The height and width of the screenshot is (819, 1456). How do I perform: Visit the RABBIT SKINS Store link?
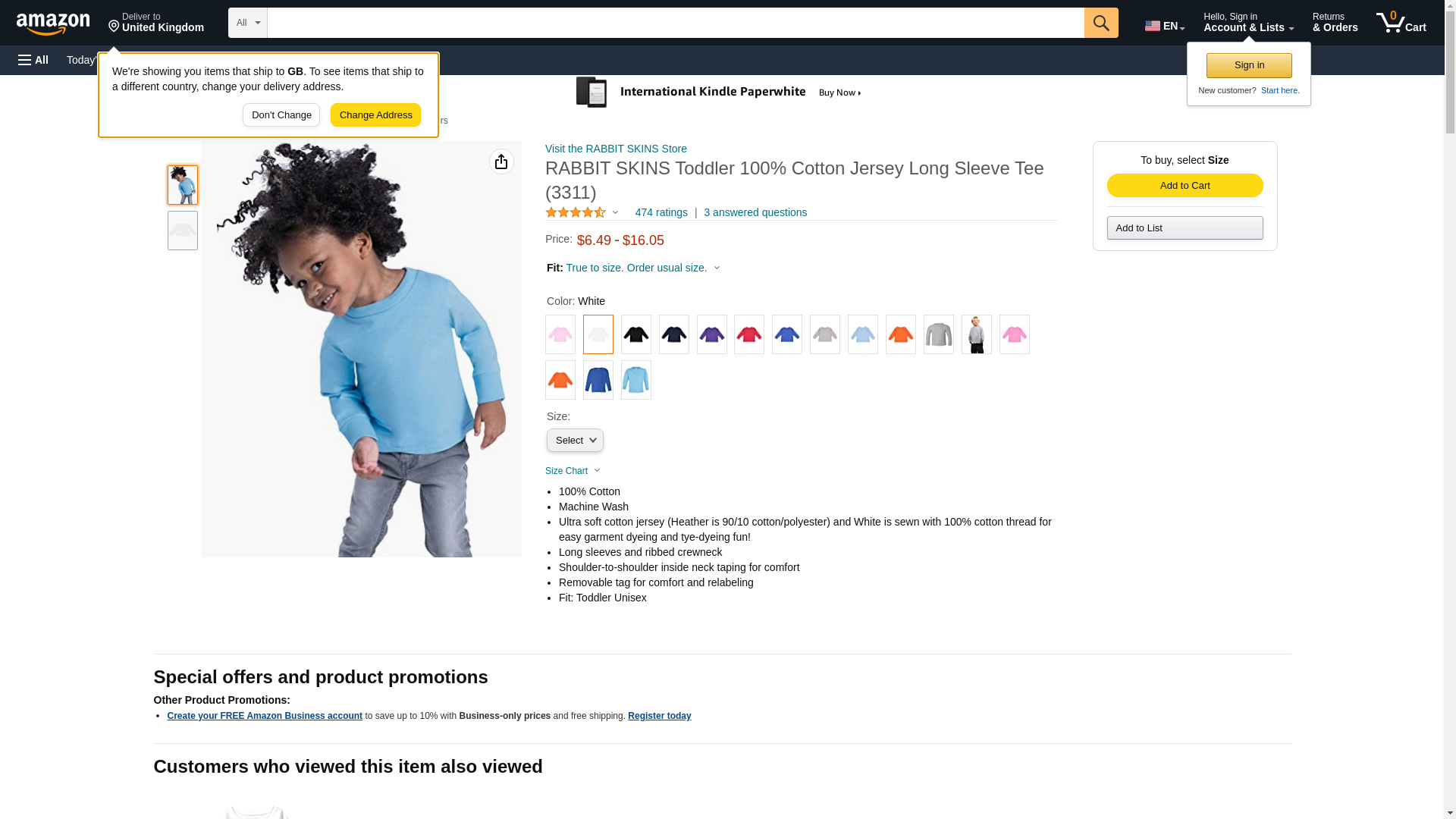coord(616,149)
